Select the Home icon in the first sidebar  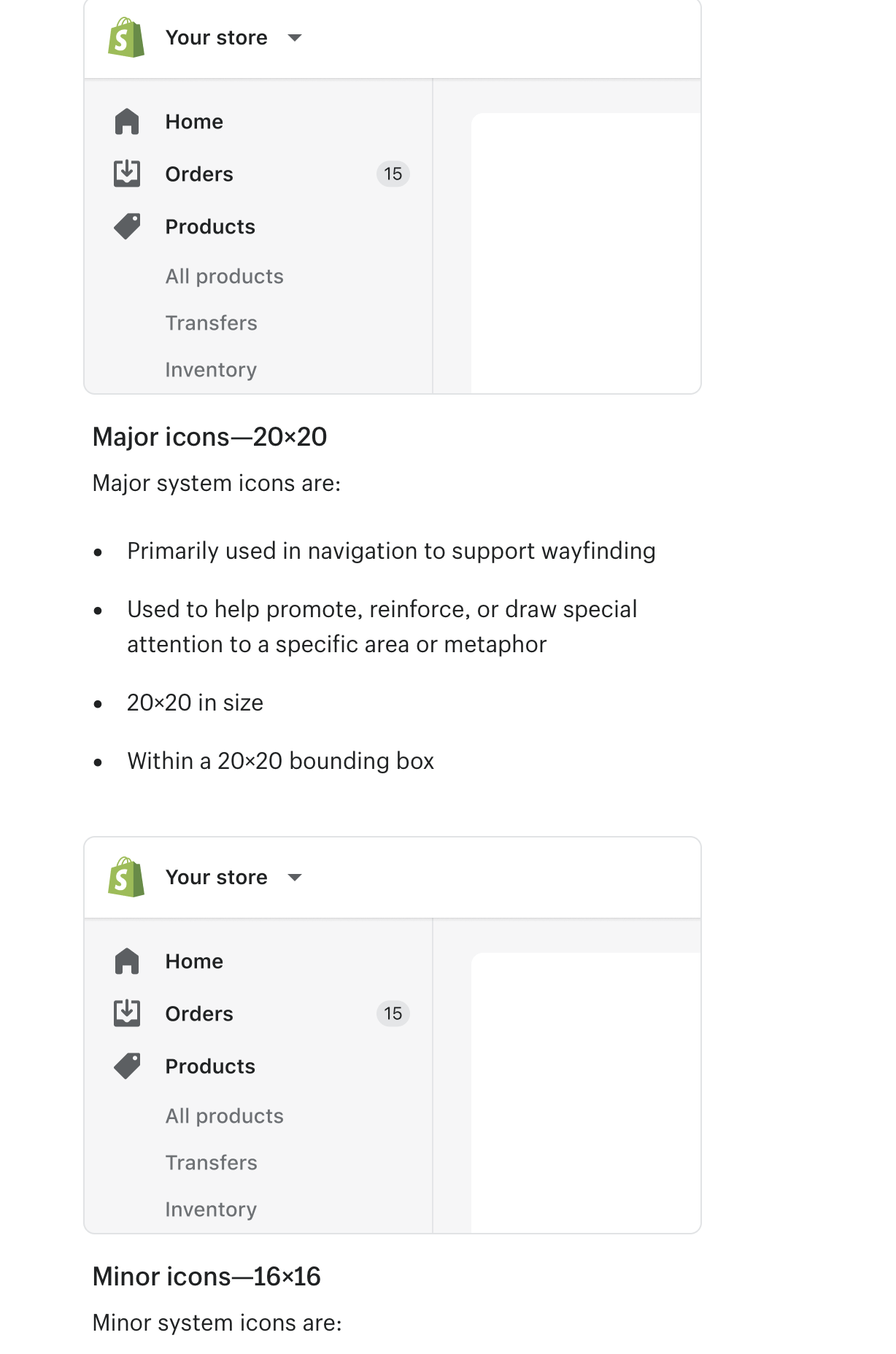(x=125, y=121)
